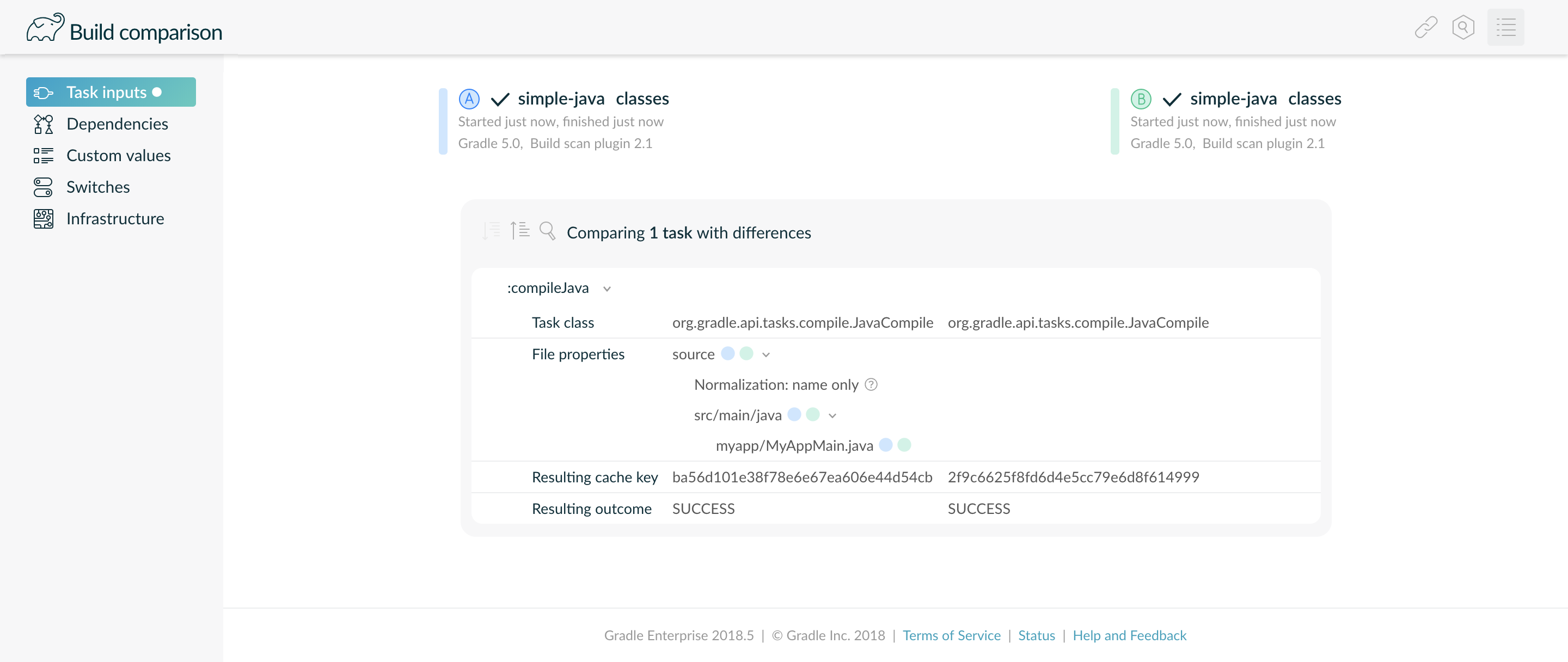1568x662 pixels.
Task: Collapse the source file property chevron
Action: 765,355
